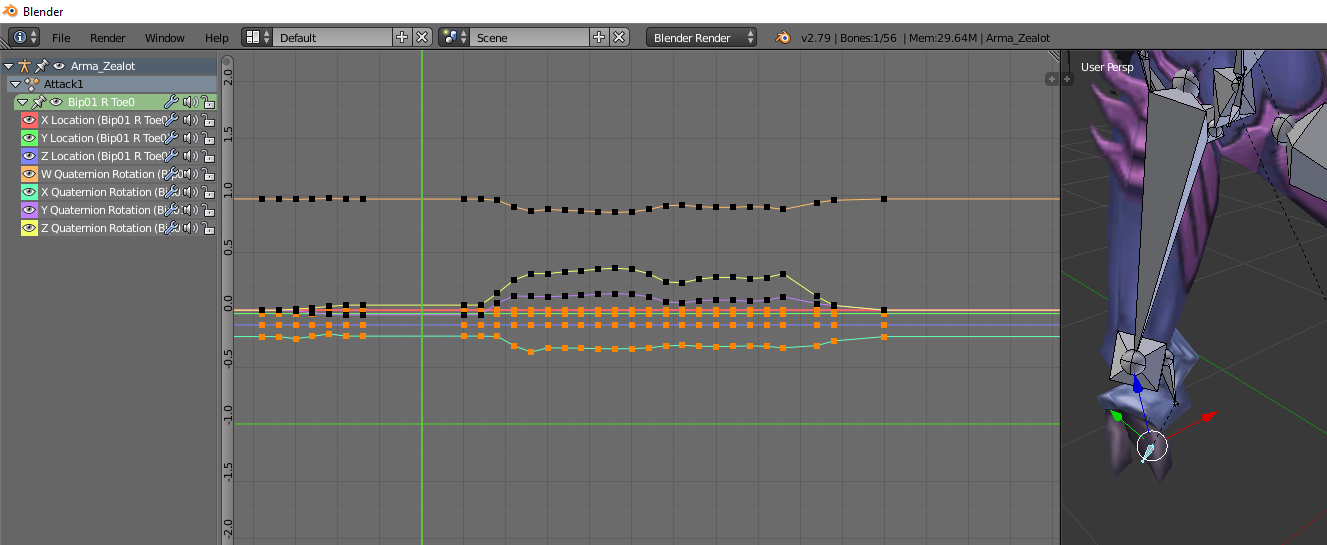Image resolution: width=1327 pixels, height=545 pixels.
Task: Hide the X Quaternion Rotation curve
Action: (29, 192)
